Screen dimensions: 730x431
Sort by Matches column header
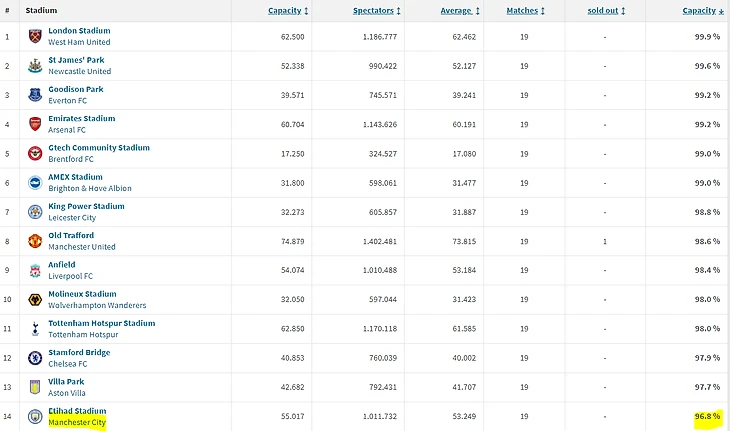pyautogui.click(x=525, y=10)
